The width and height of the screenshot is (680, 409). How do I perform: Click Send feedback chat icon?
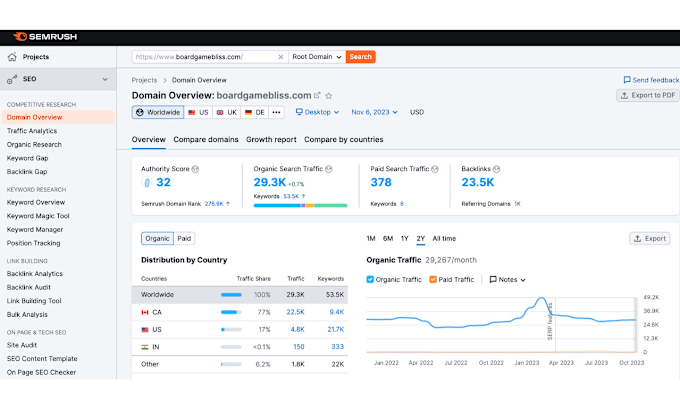[x=627, y=80]
